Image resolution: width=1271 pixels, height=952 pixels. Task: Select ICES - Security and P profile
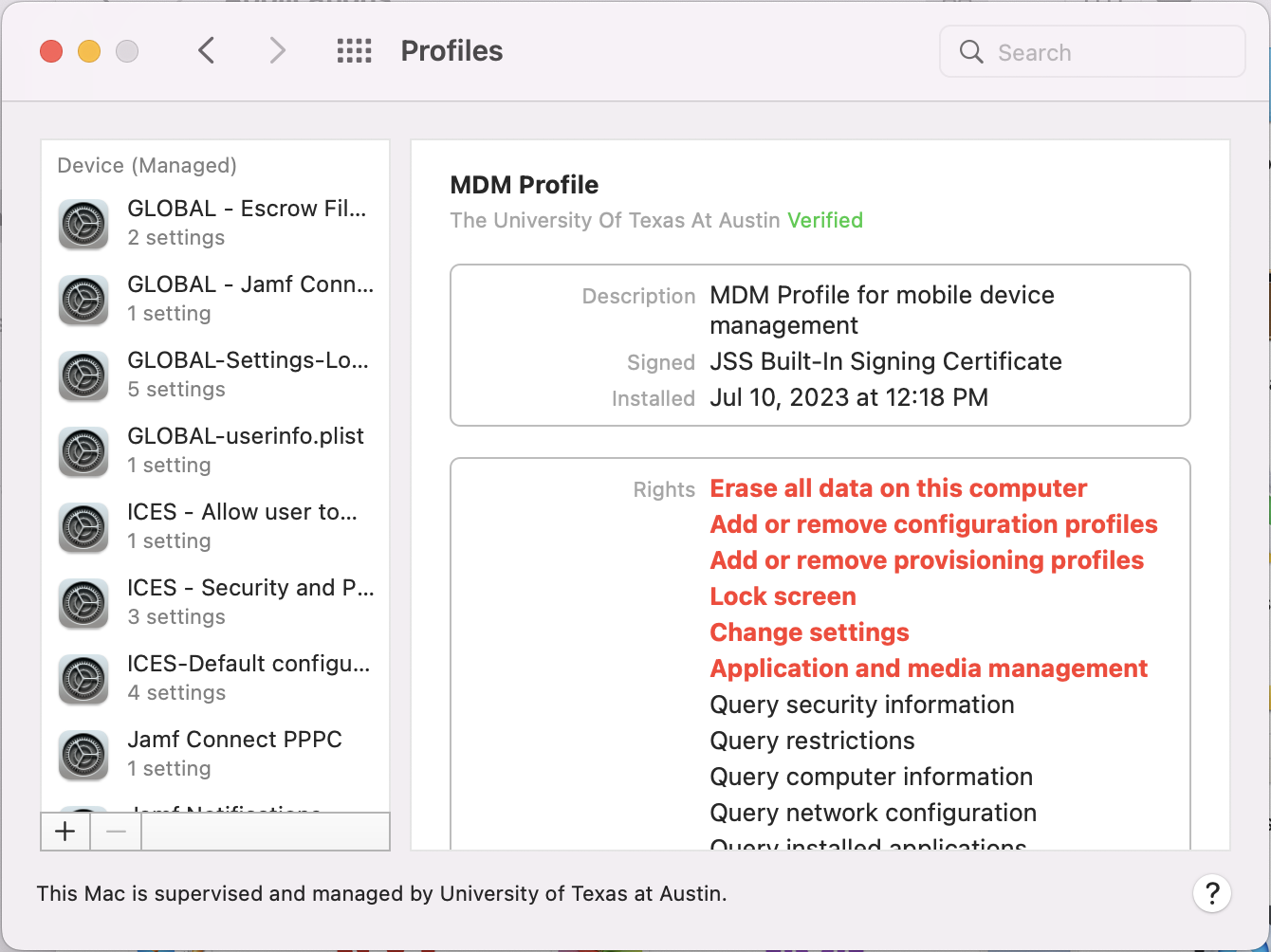coord(250,601)
